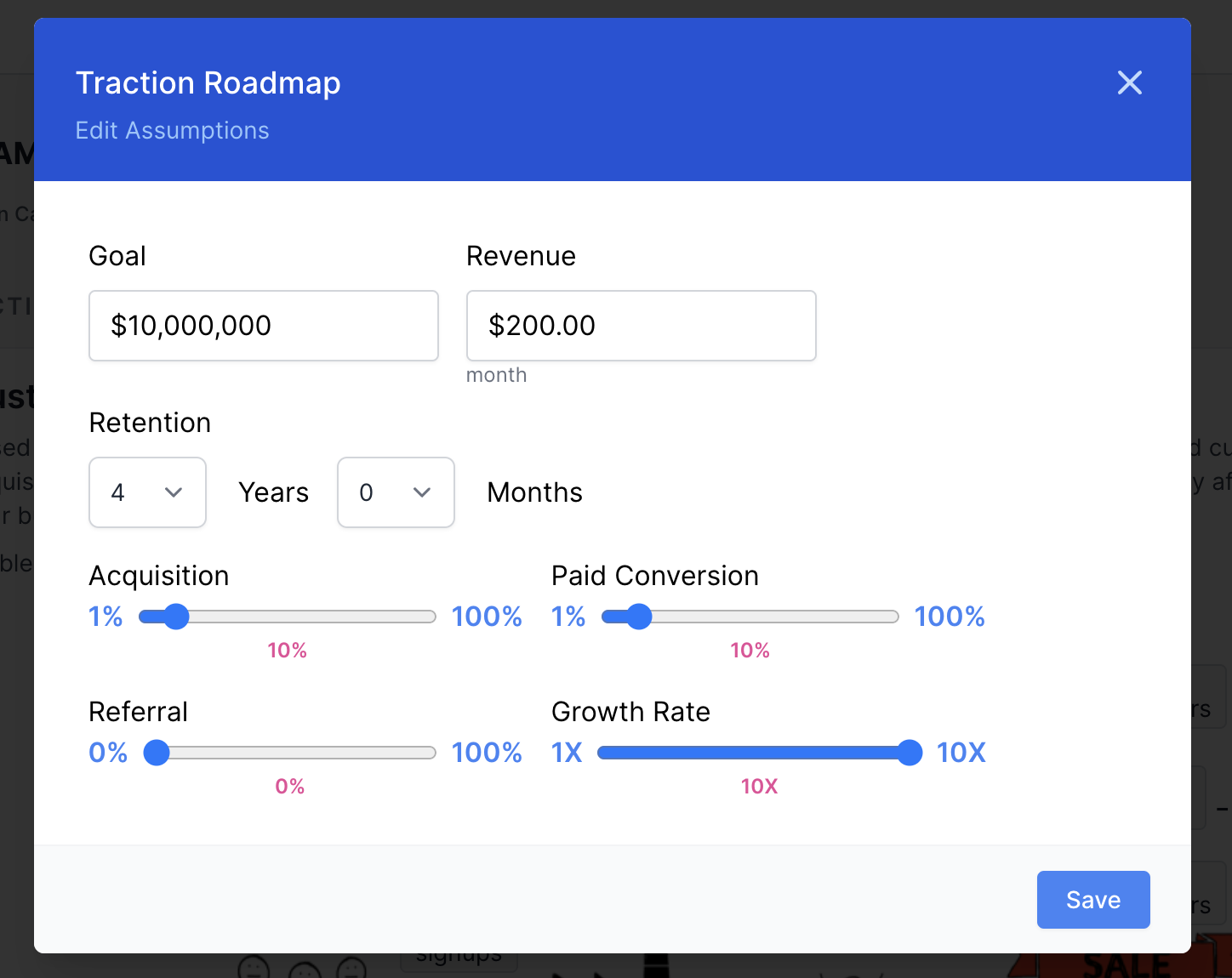Click the Referral slider thumb
The image size is (1232, 978).
click(157, 753)
